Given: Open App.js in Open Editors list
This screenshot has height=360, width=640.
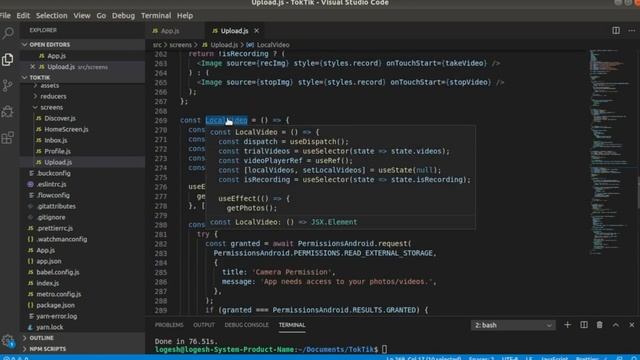Looking at the screenshot, I should [x=83, y=56].
